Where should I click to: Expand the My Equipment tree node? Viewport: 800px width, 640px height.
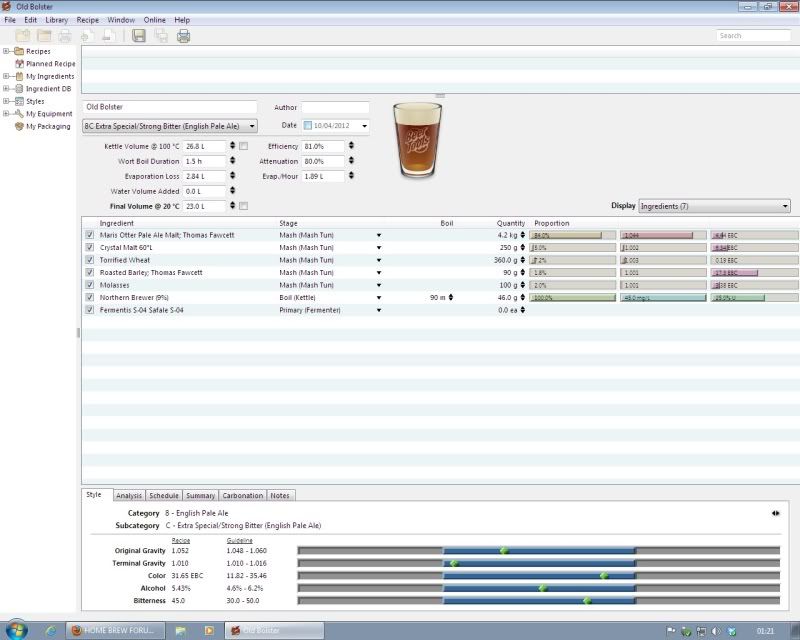click(x=6, y=113)
